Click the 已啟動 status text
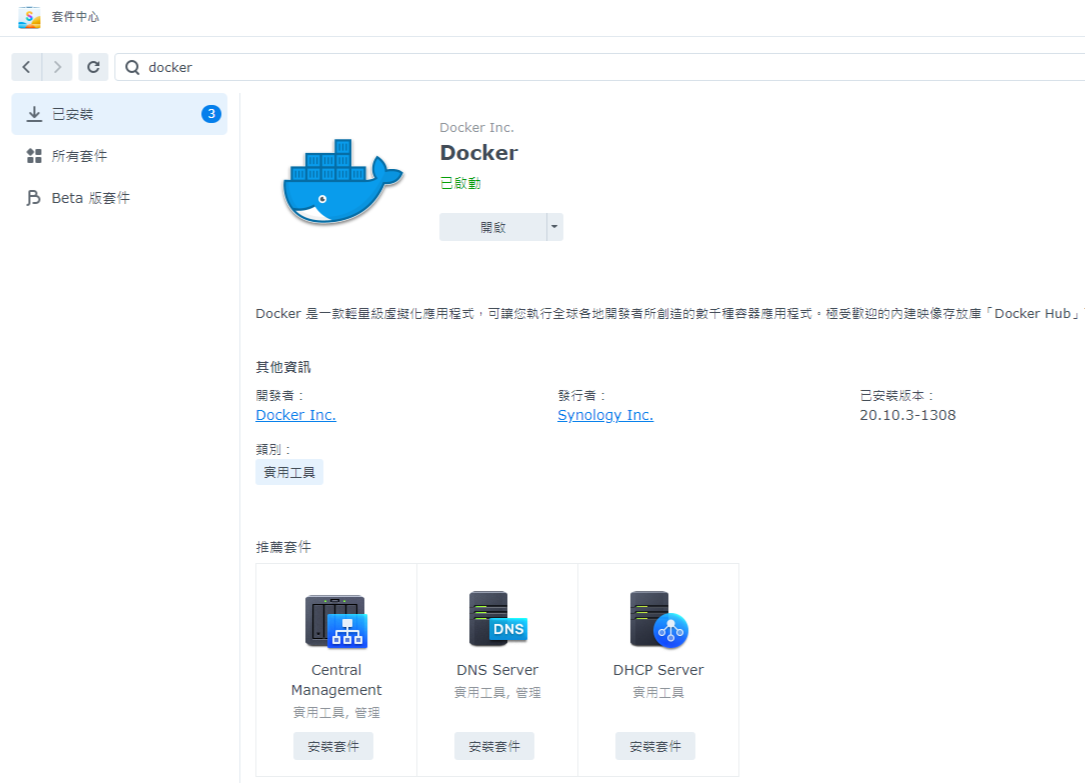1085x783 pixels. pos(460,183)
